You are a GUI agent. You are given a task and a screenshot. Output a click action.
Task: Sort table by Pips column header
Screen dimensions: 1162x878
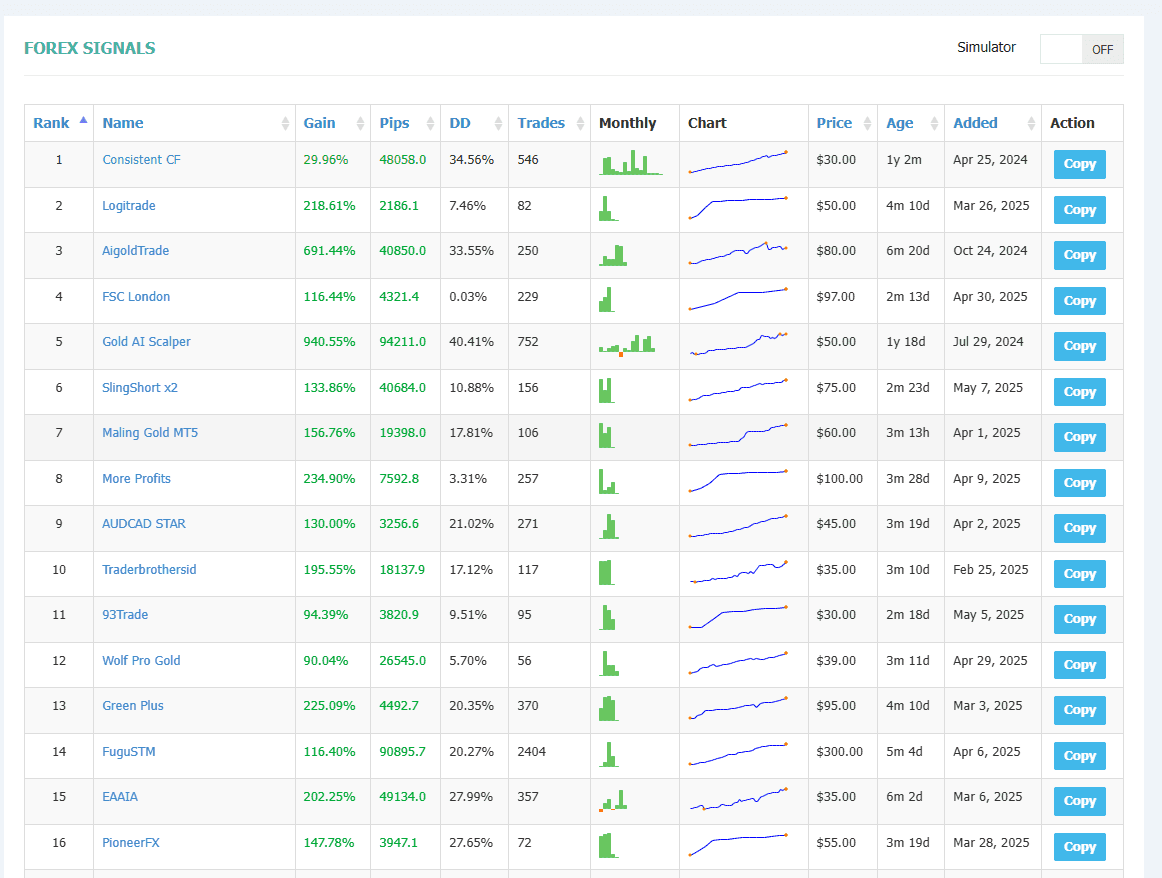[405, 123]
